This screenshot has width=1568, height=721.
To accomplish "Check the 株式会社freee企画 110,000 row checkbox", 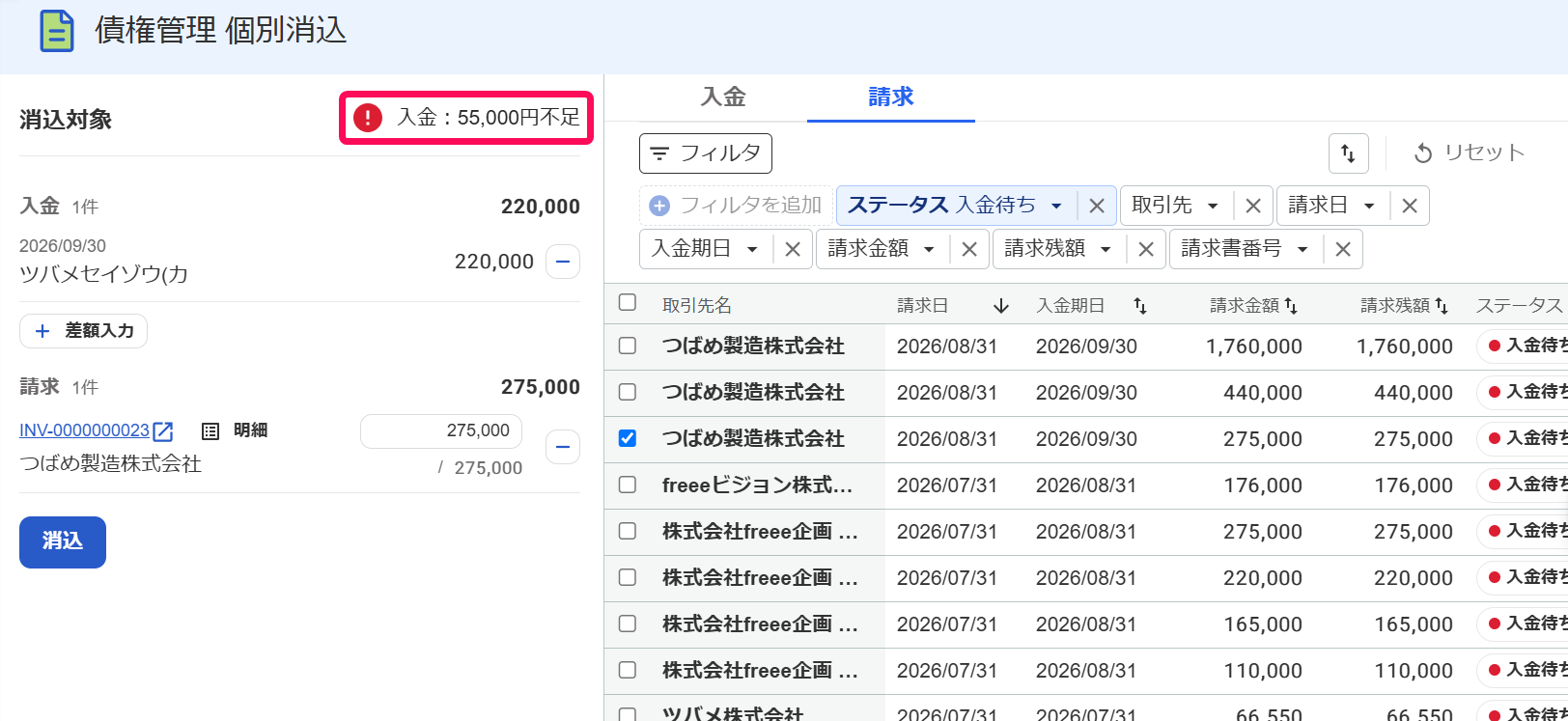I will pos(628,670).
